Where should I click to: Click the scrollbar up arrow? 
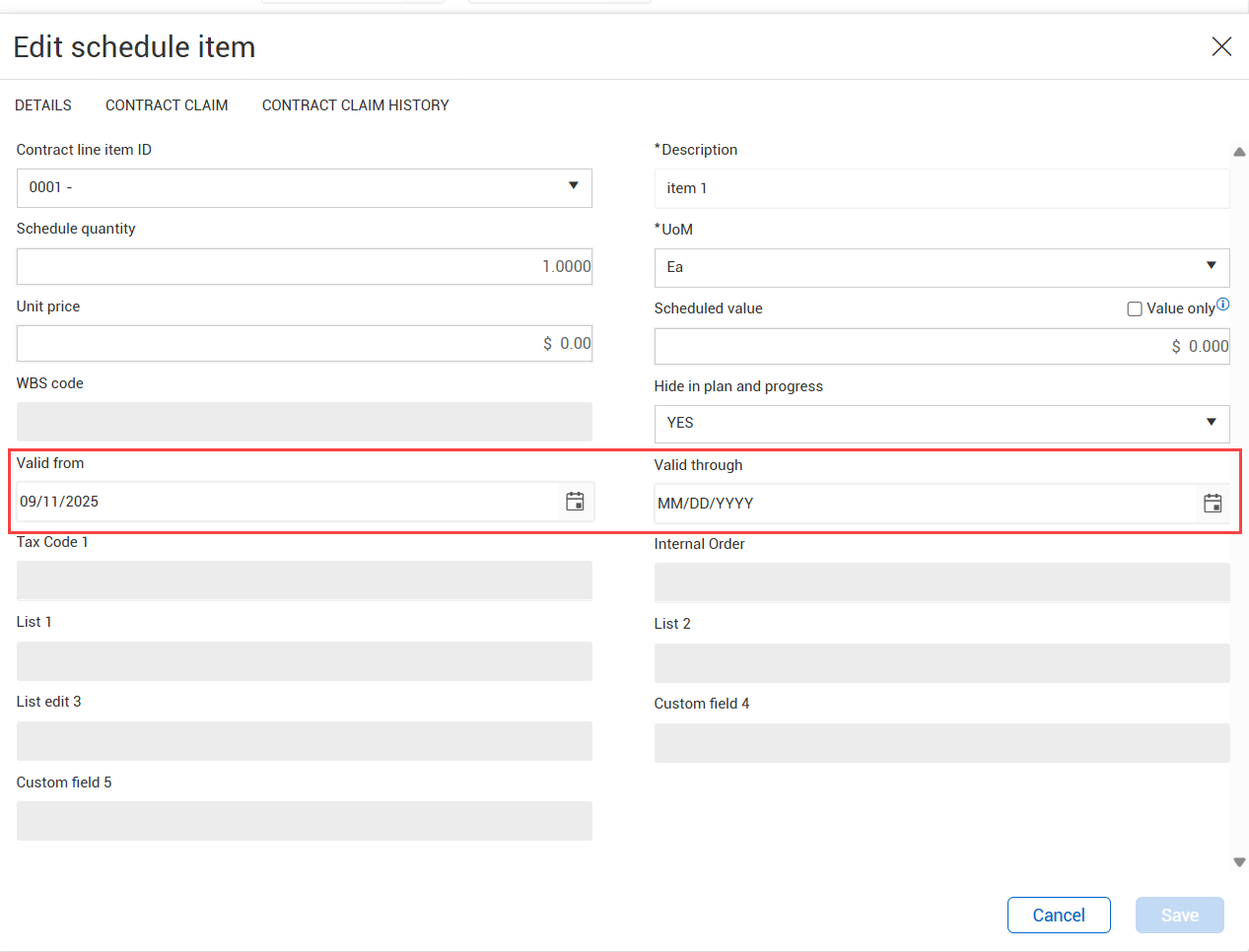pos(1239,152)
